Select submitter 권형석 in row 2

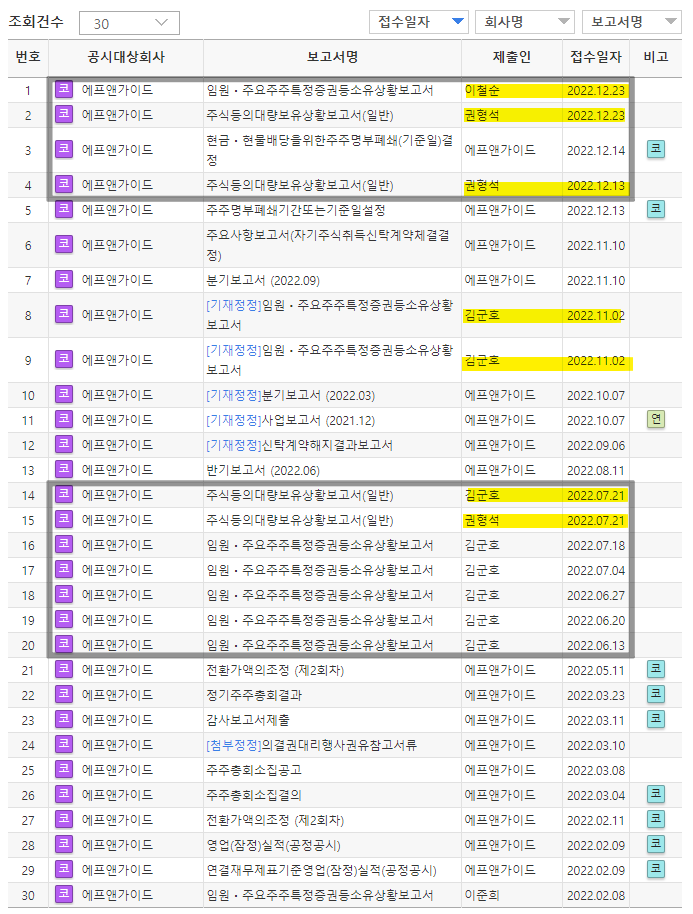pyautogui.click(x=482, y=115)
